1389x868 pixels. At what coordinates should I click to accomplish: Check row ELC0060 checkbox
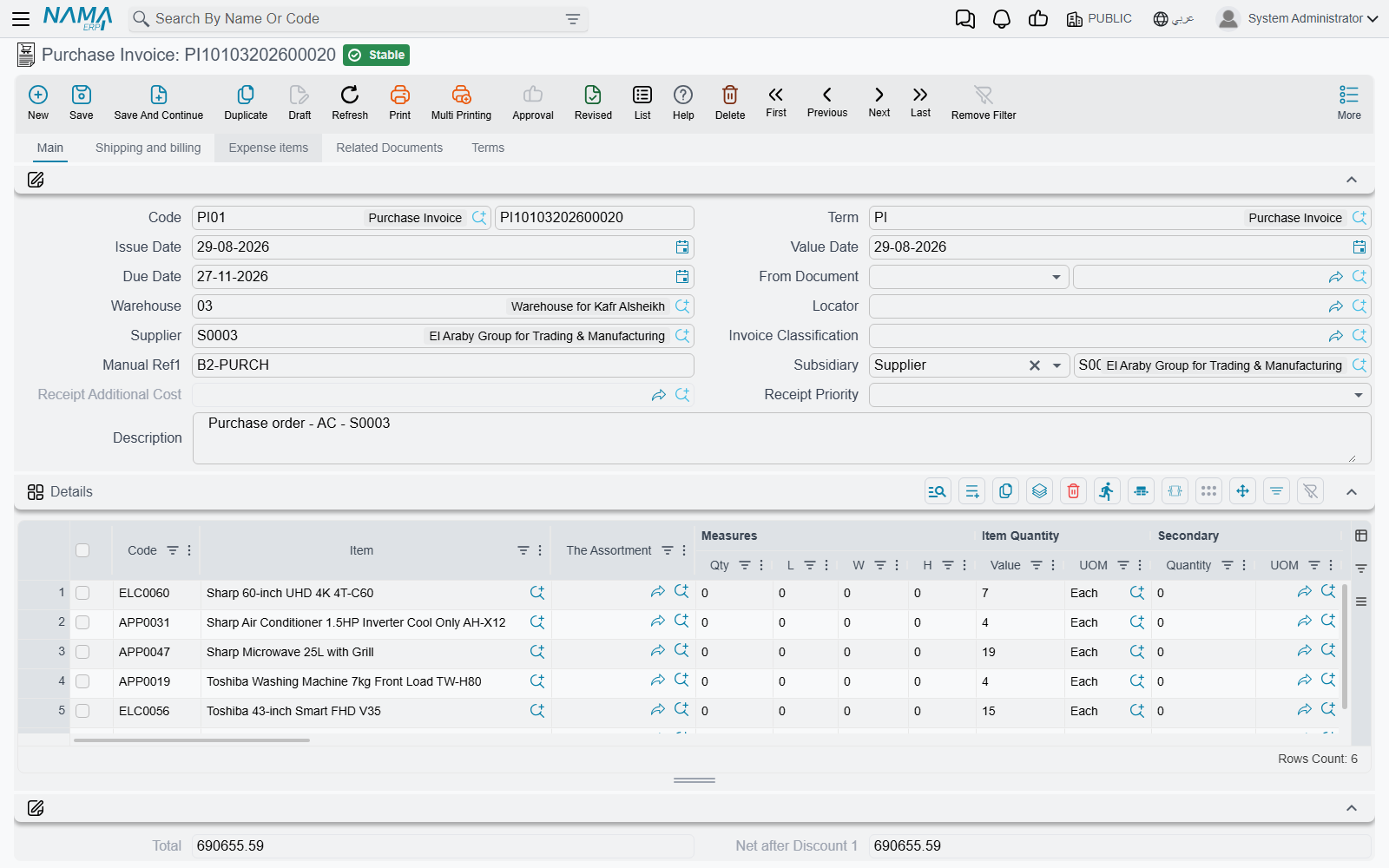(82, 593)
